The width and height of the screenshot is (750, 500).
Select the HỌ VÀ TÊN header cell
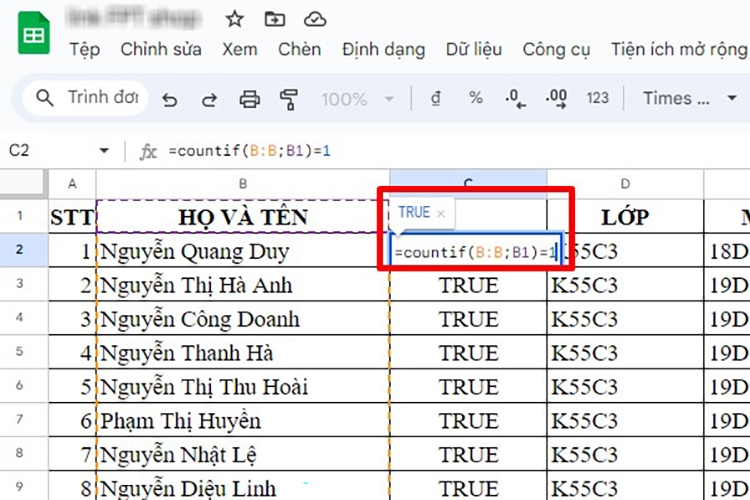(243, 216)
